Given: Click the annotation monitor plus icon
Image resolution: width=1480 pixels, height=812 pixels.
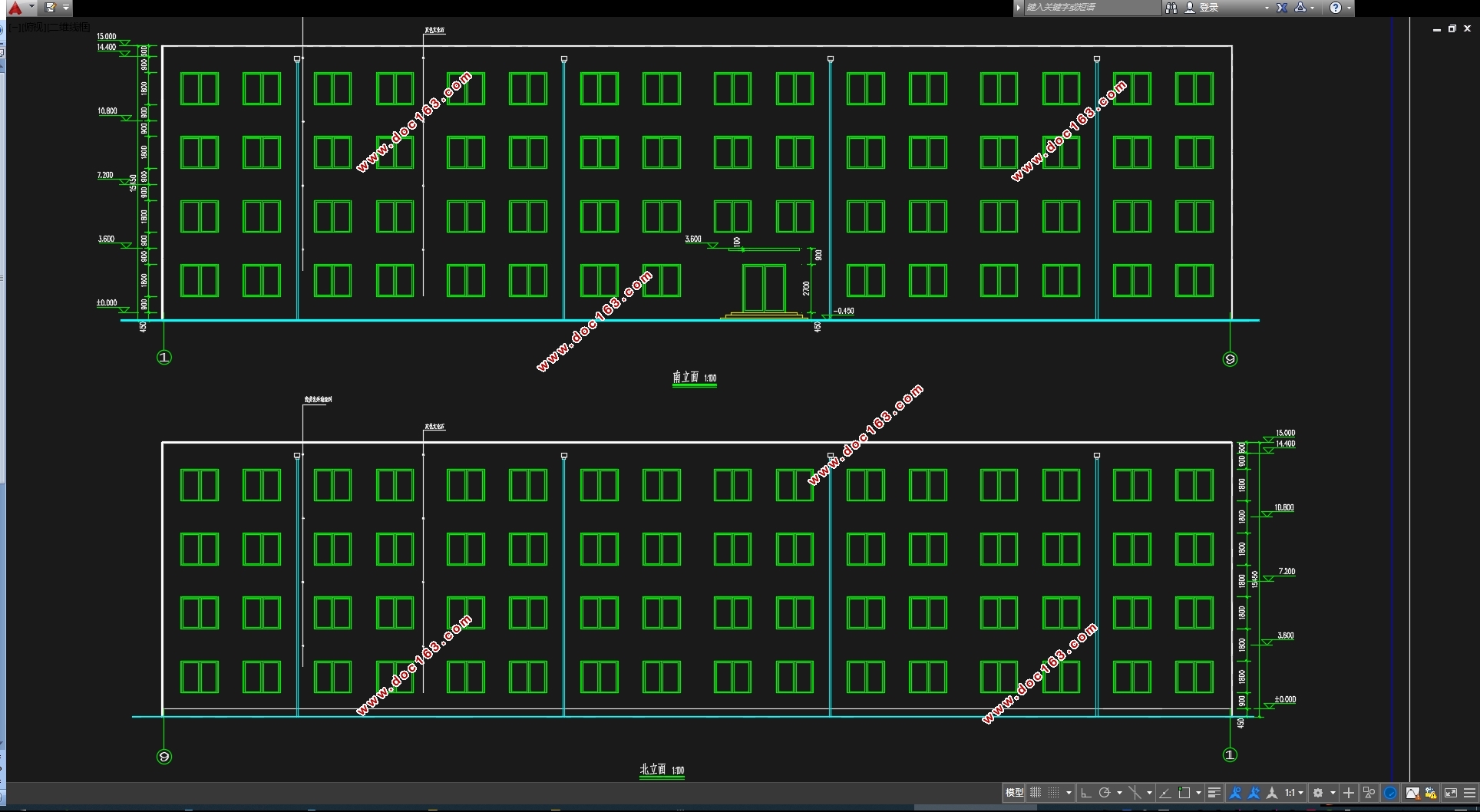Looking at the screenshot, I should pyautogui.click(x=1349, y=793).
